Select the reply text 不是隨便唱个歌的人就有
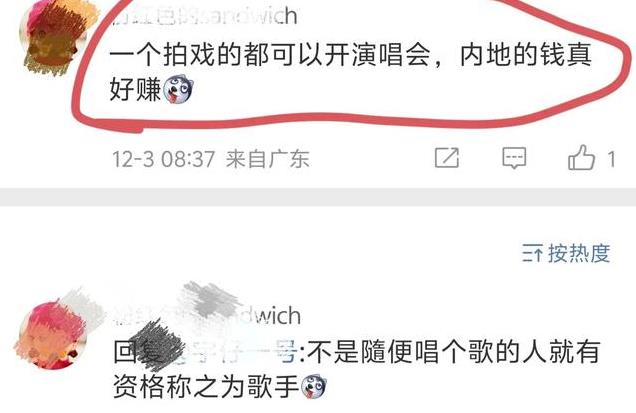 click(x=454, y=352)
